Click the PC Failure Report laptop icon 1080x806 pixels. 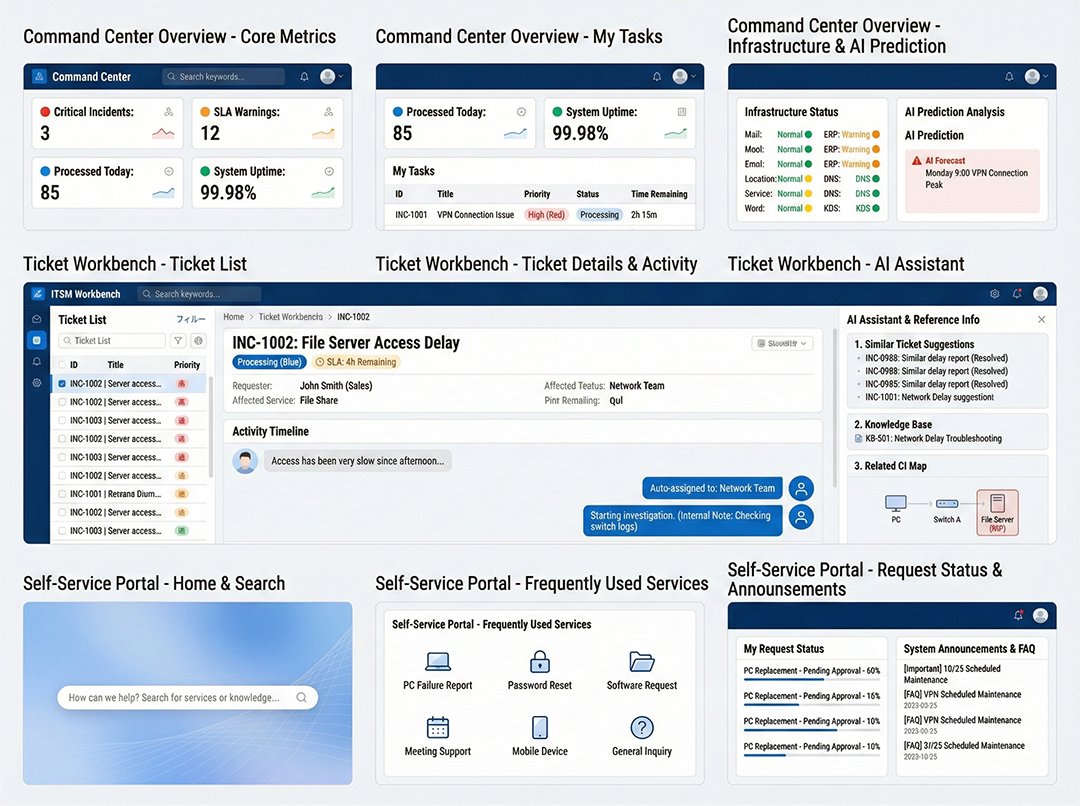pos(438,661)
